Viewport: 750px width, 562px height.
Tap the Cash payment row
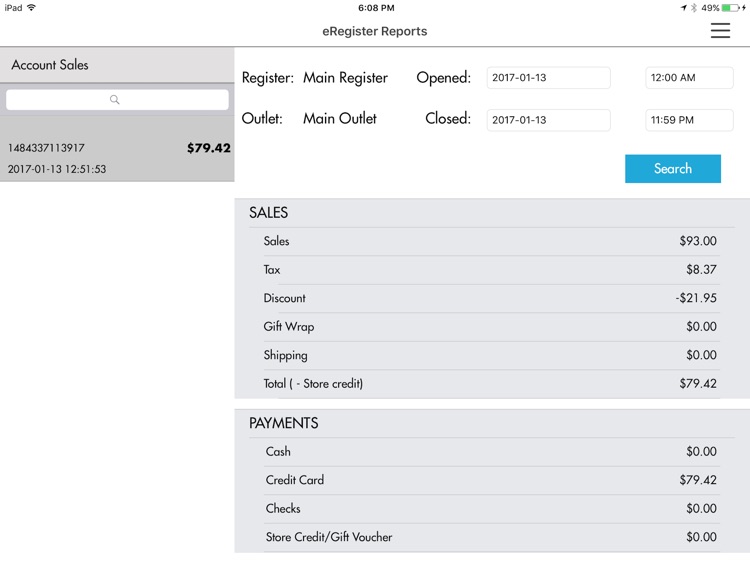click(x=490, y=452)
